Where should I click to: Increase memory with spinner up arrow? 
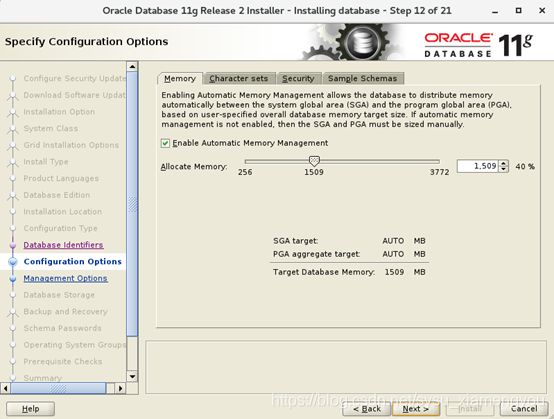coord(503,163)
